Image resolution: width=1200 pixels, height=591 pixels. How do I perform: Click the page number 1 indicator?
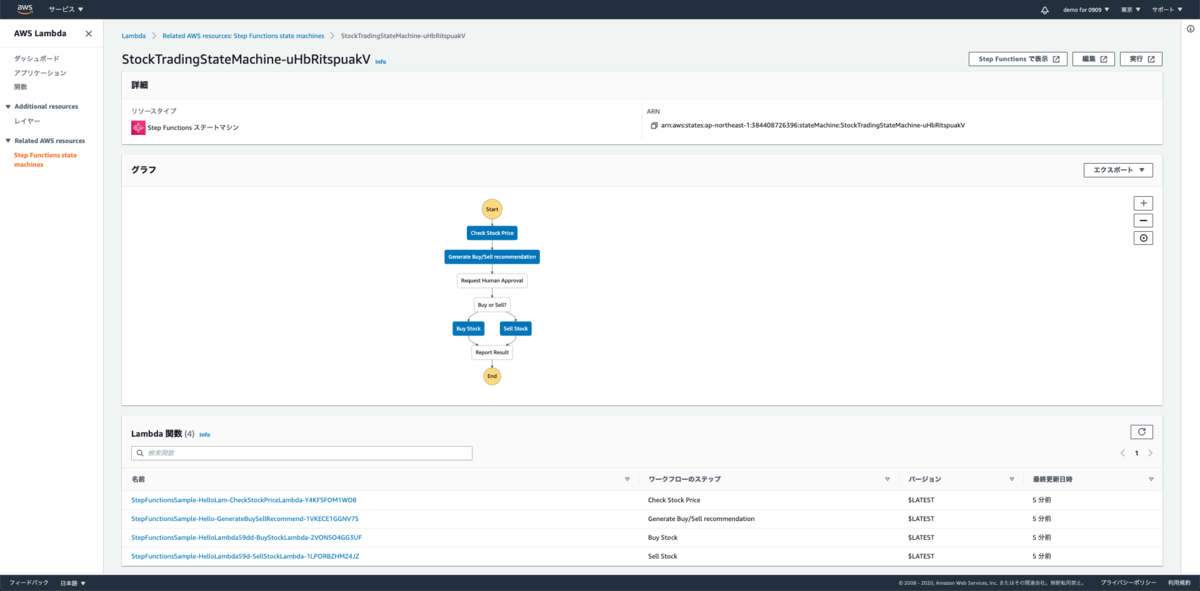pyautogui.click(x=1136, y=453)
